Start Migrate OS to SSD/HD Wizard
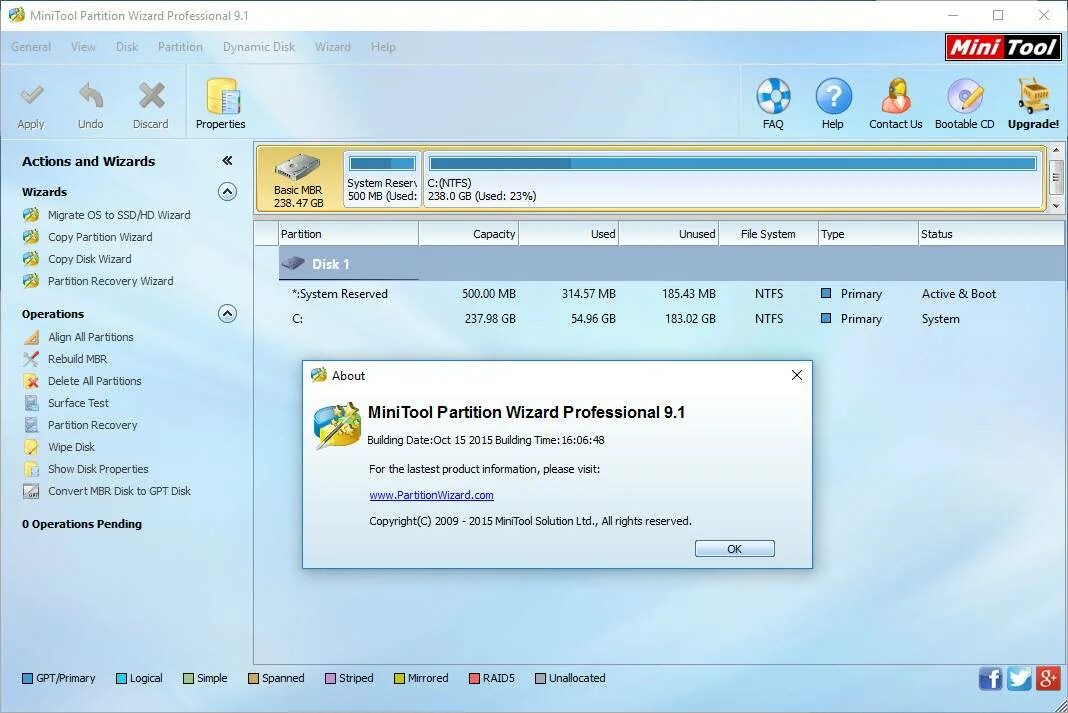 (x=119, y=215)
